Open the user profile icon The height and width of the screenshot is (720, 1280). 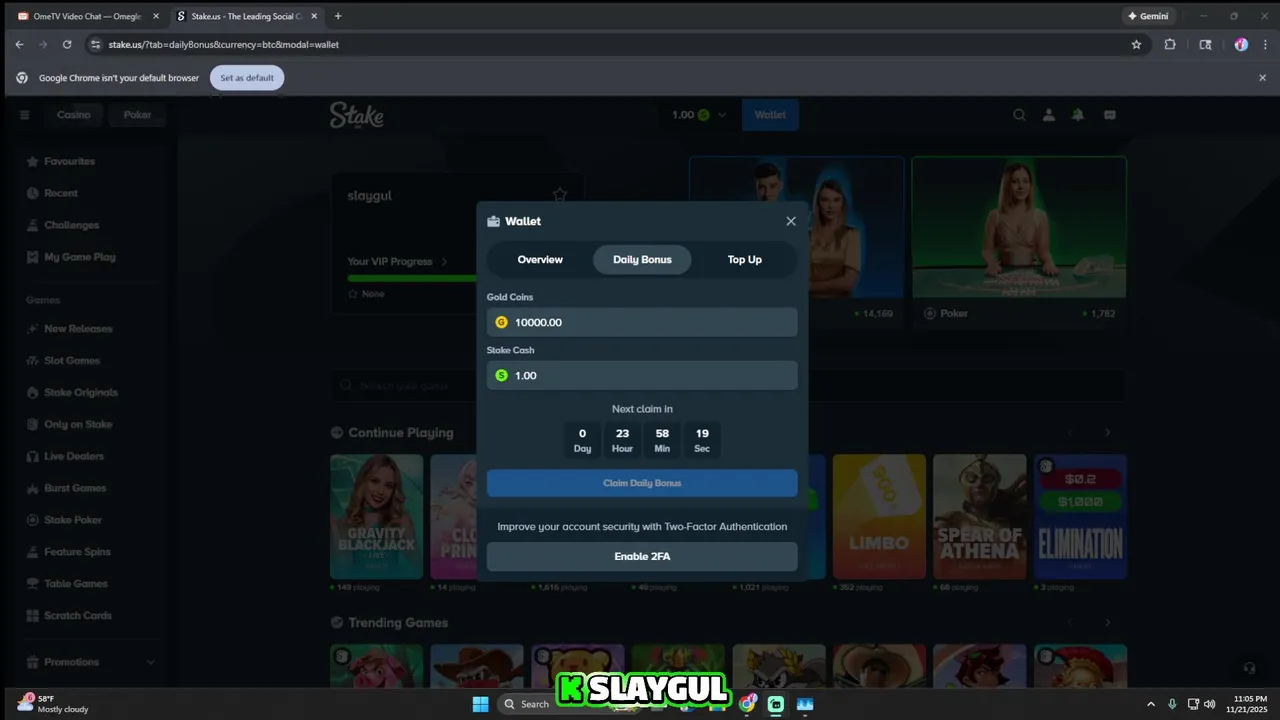click(1048, 115)
